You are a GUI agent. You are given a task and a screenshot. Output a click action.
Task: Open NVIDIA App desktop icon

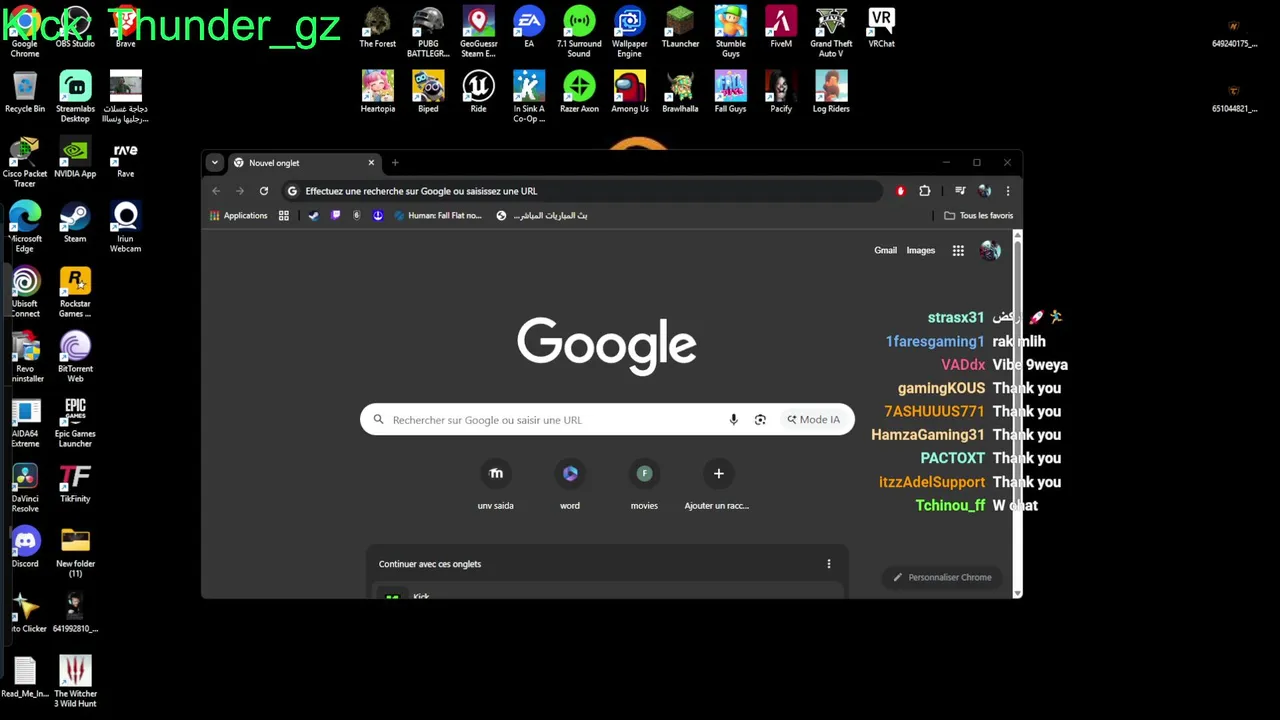[75, 158]
